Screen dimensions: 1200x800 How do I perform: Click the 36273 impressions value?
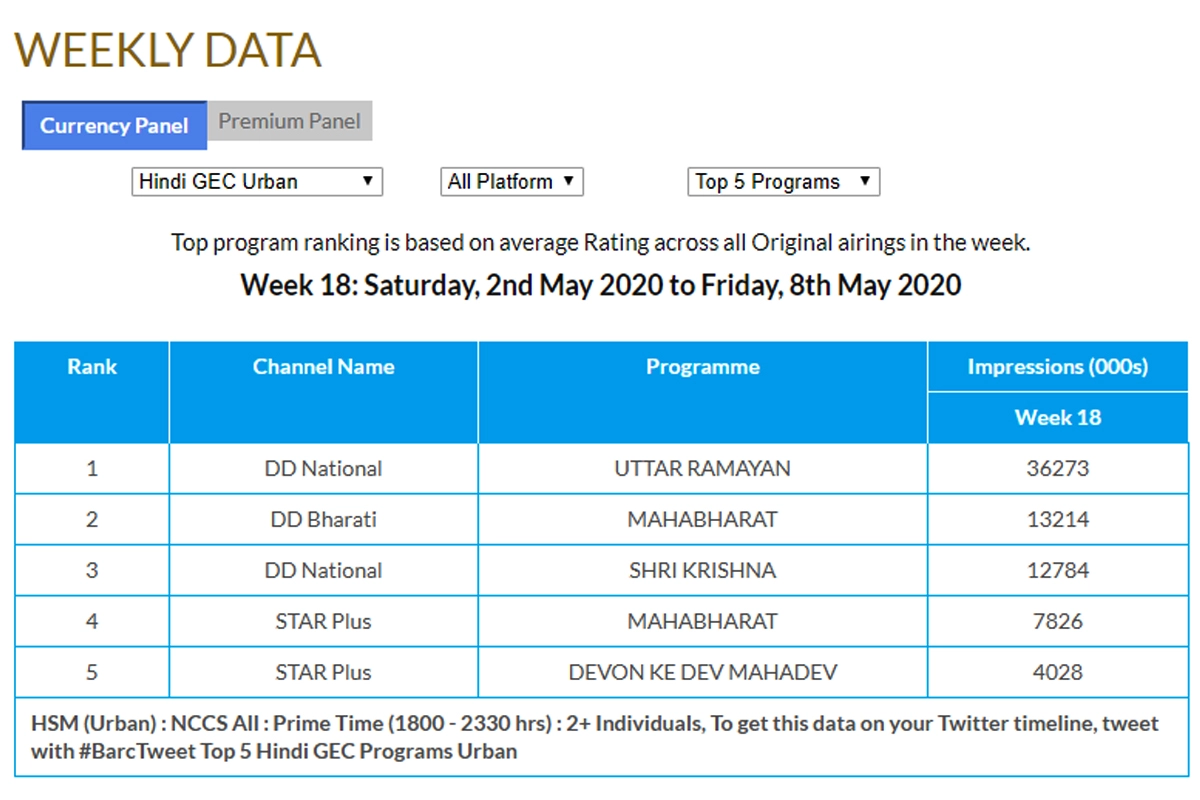[1057, 469]
